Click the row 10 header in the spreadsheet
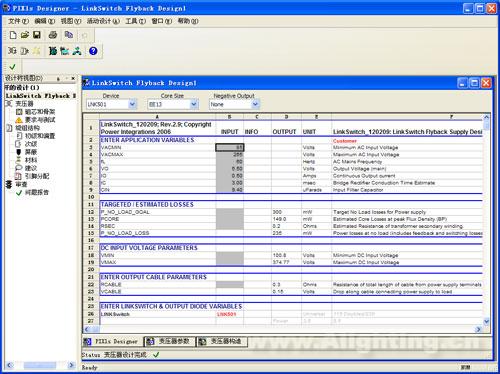Screen dimensions: 500x374 tap(91, 197)
